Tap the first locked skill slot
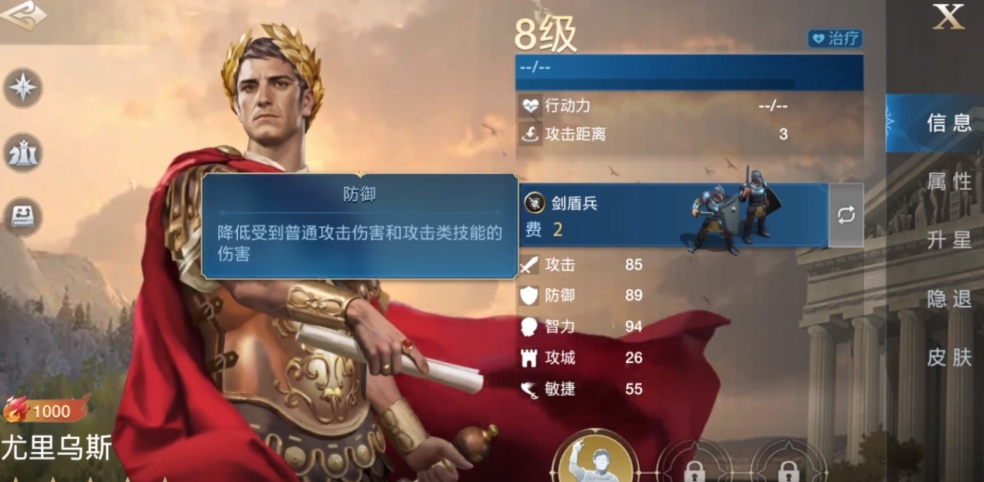 point(694,464)
